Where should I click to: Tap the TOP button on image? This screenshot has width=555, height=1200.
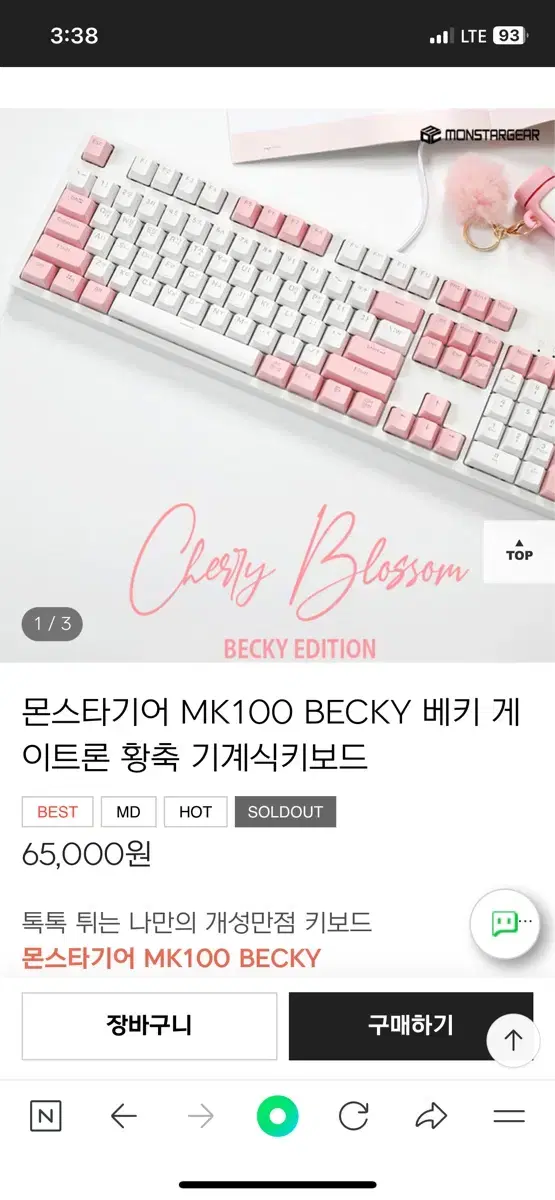(519, 551)
